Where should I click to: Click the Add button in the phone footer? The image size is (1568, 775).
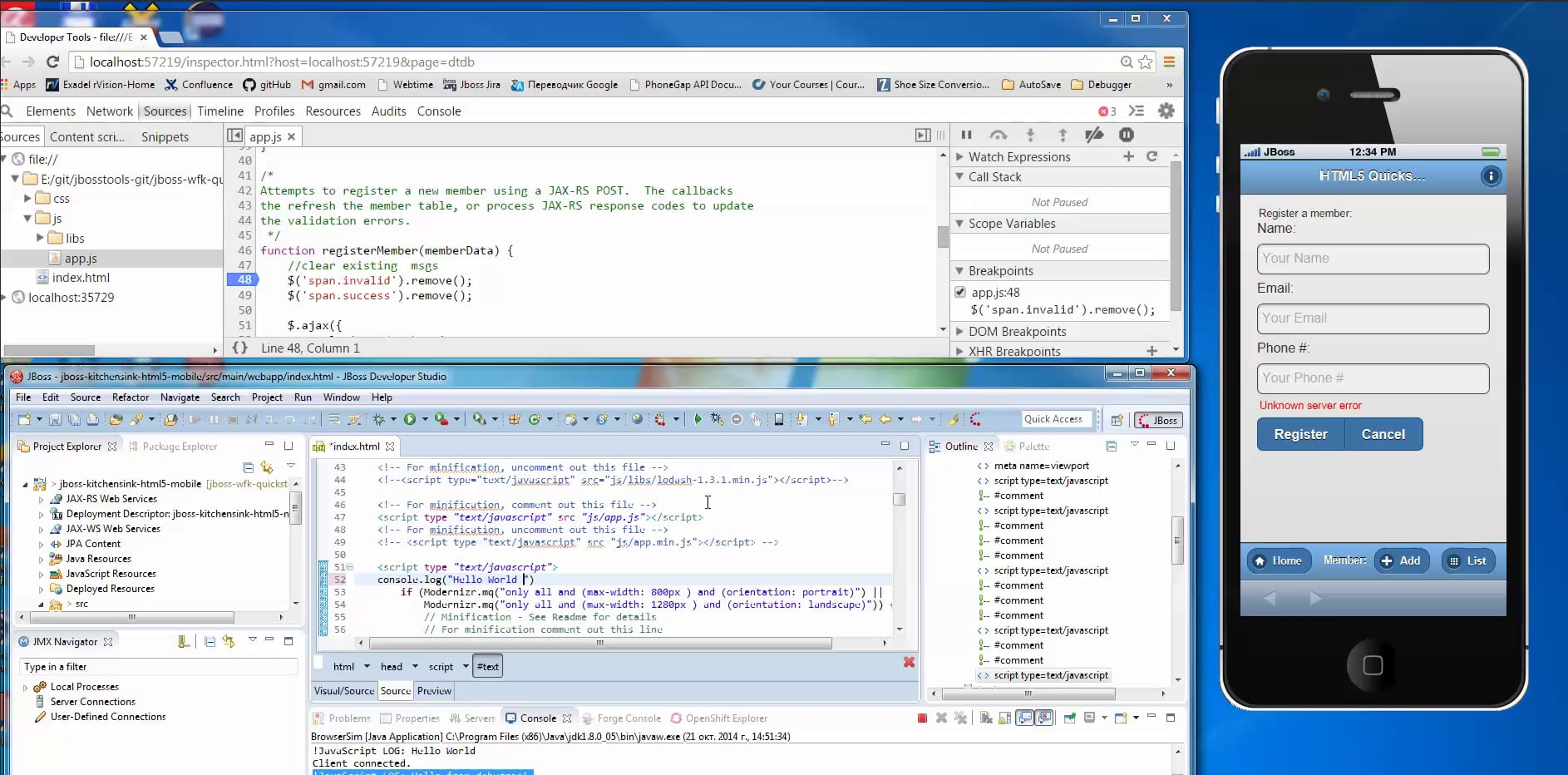(1402, 560)
